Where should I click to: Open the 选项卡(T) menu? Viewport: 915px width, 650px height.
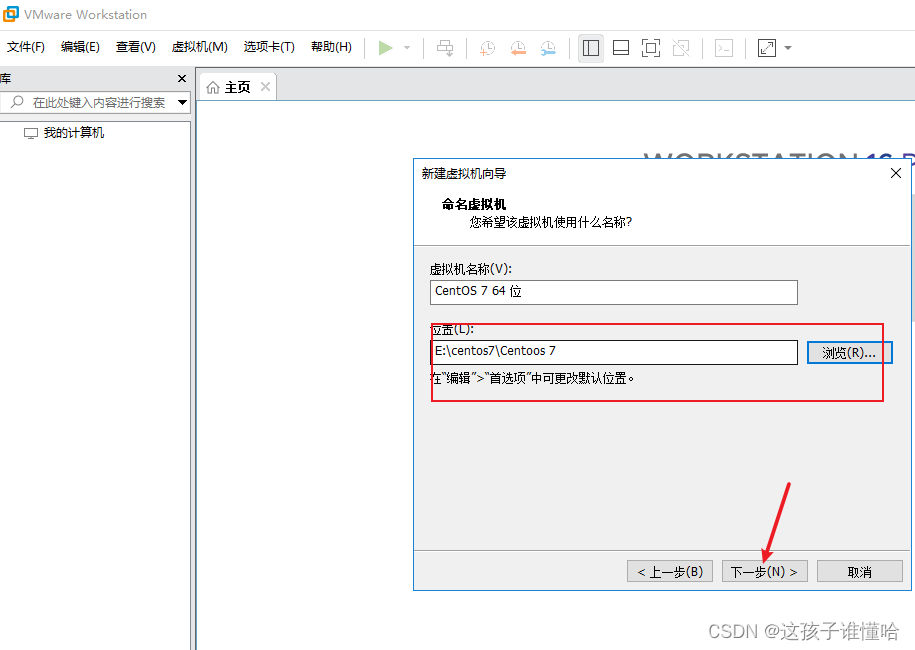pos(269,47)
